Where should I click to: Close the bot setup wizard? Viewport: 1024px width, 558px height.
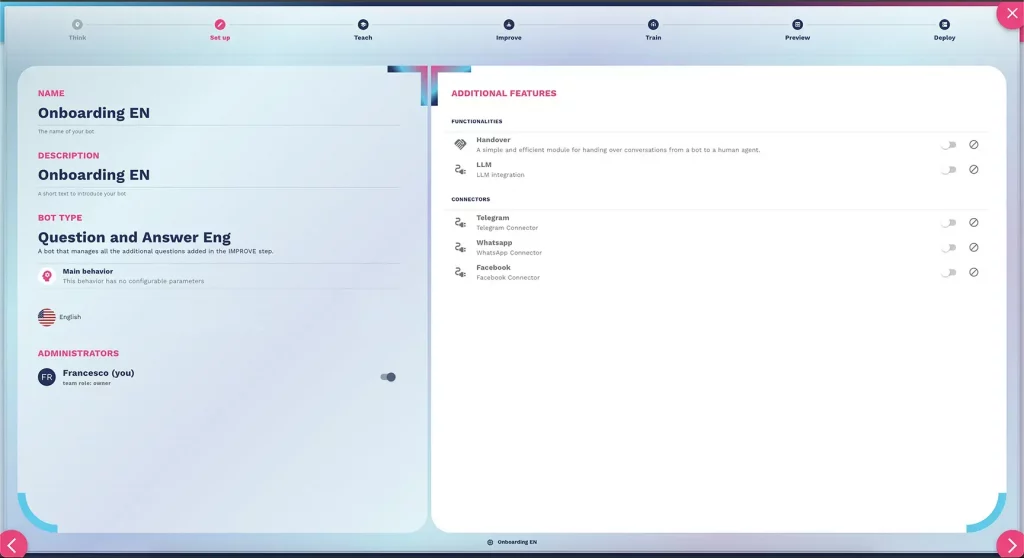tap(1012, 14)
